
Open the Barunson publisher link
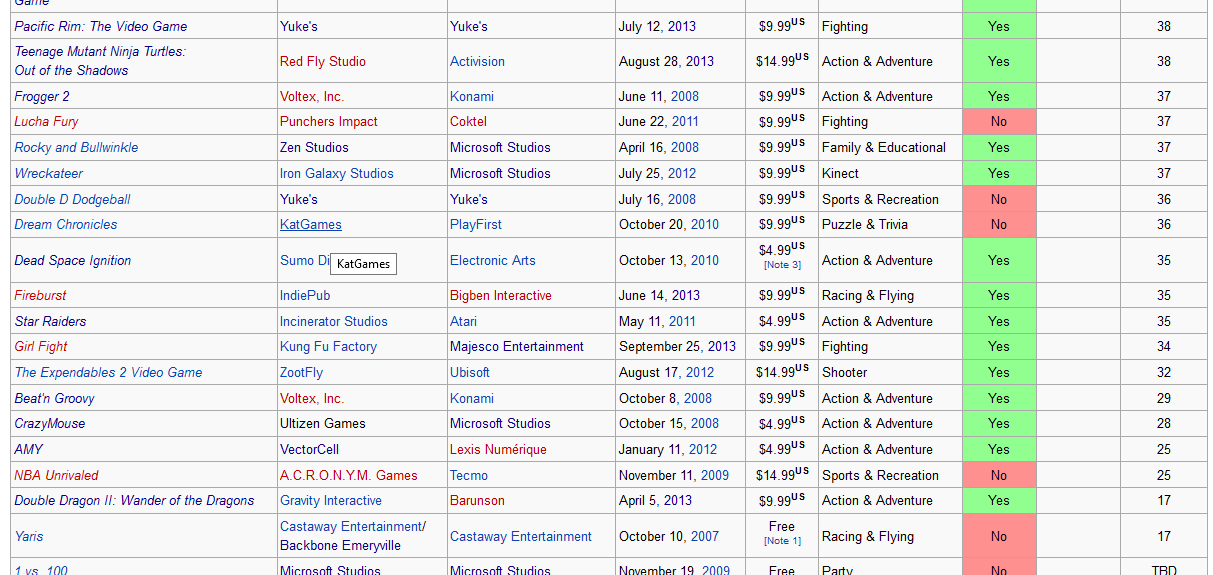(x=477, y=500)
